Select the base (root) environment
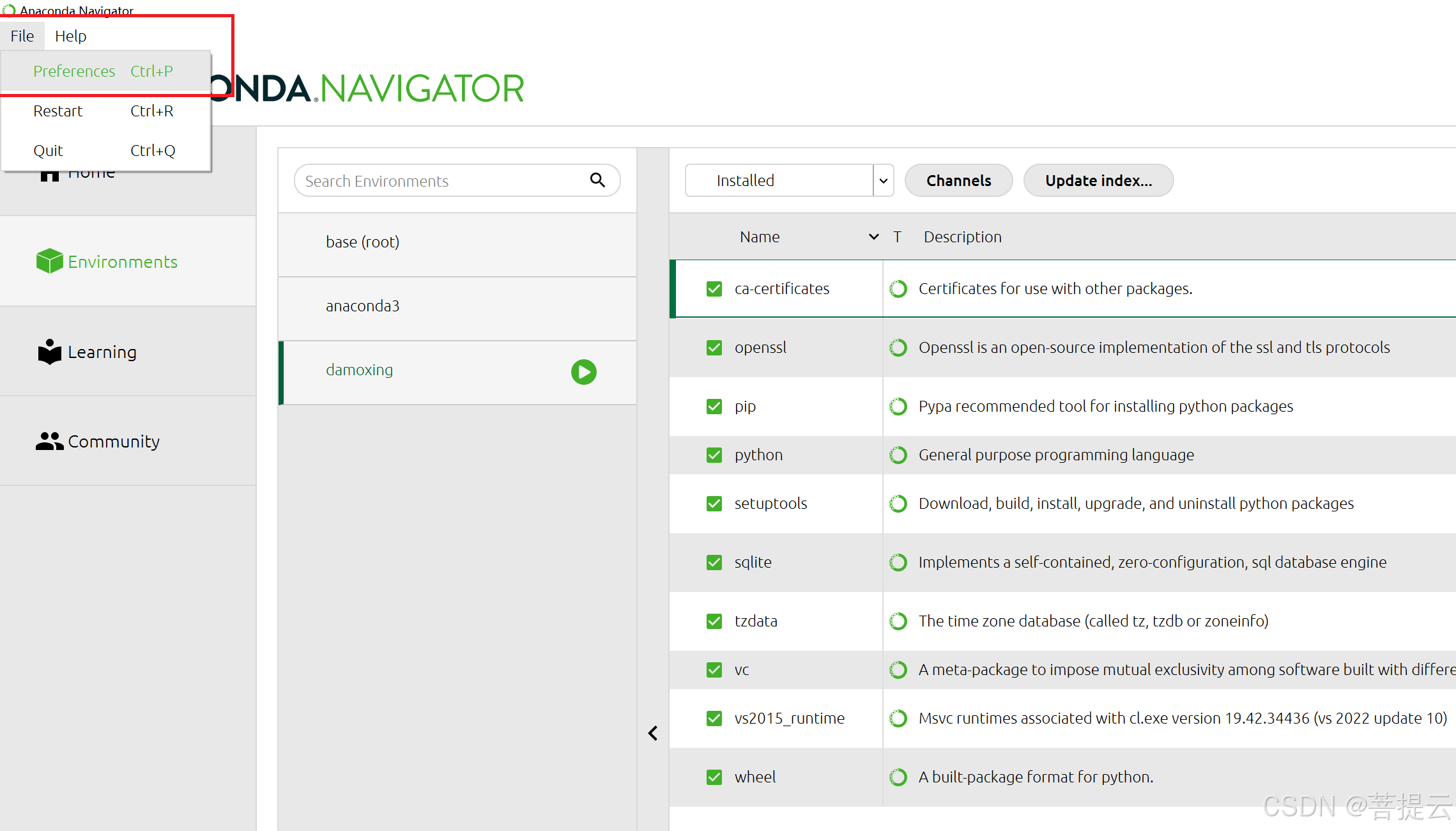1456x831 pixels. pyautogui.click(x=362, y=242)
